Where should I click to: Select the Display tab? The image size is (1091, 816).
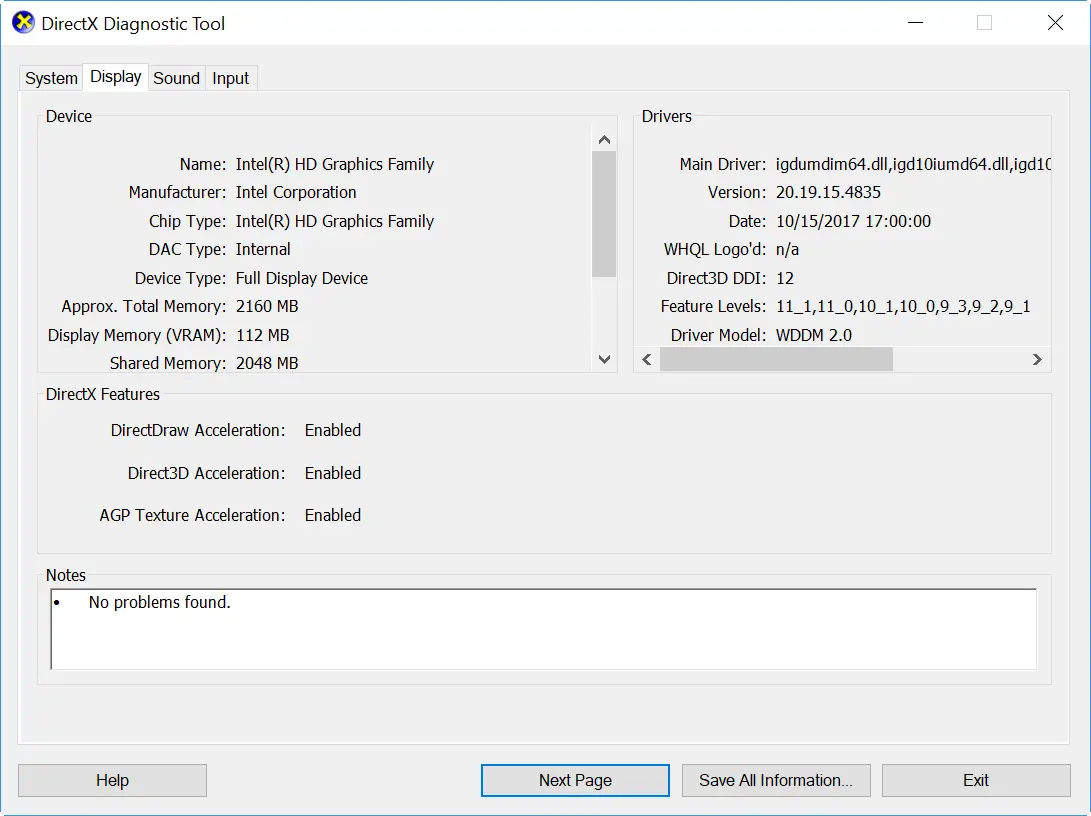point(115,76)
